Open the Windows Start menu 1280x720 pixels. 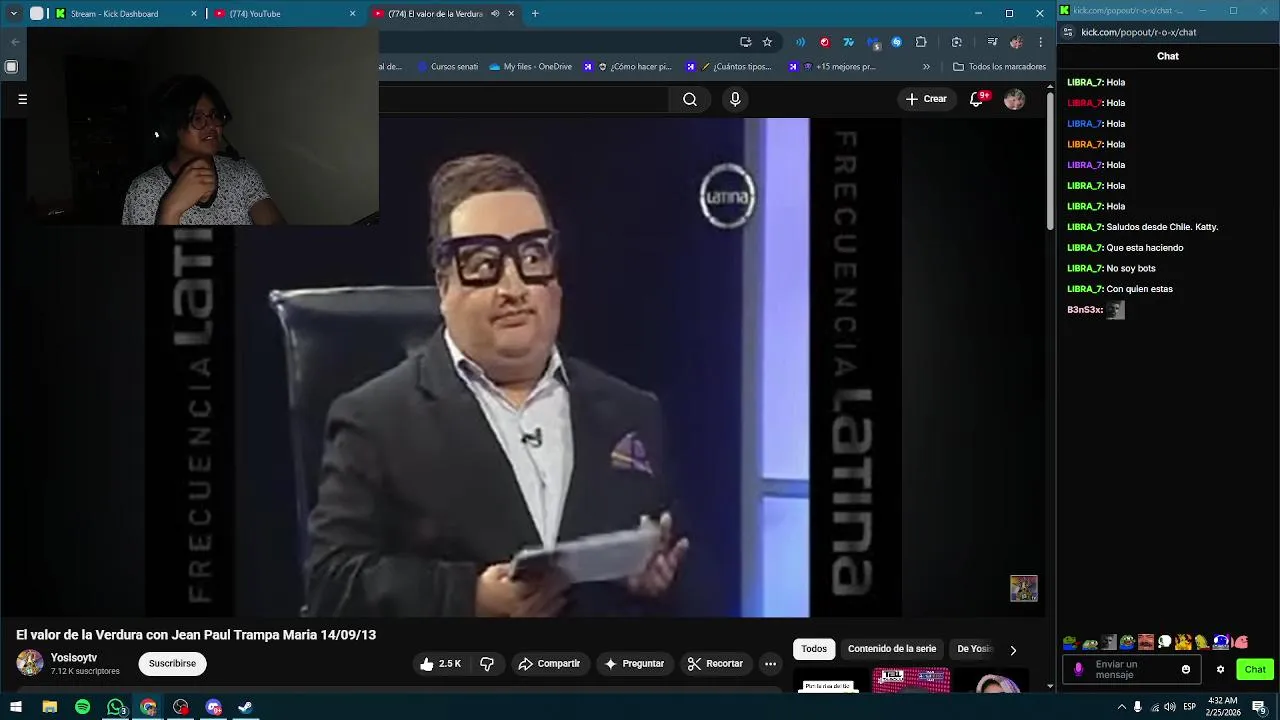(17, 707)
